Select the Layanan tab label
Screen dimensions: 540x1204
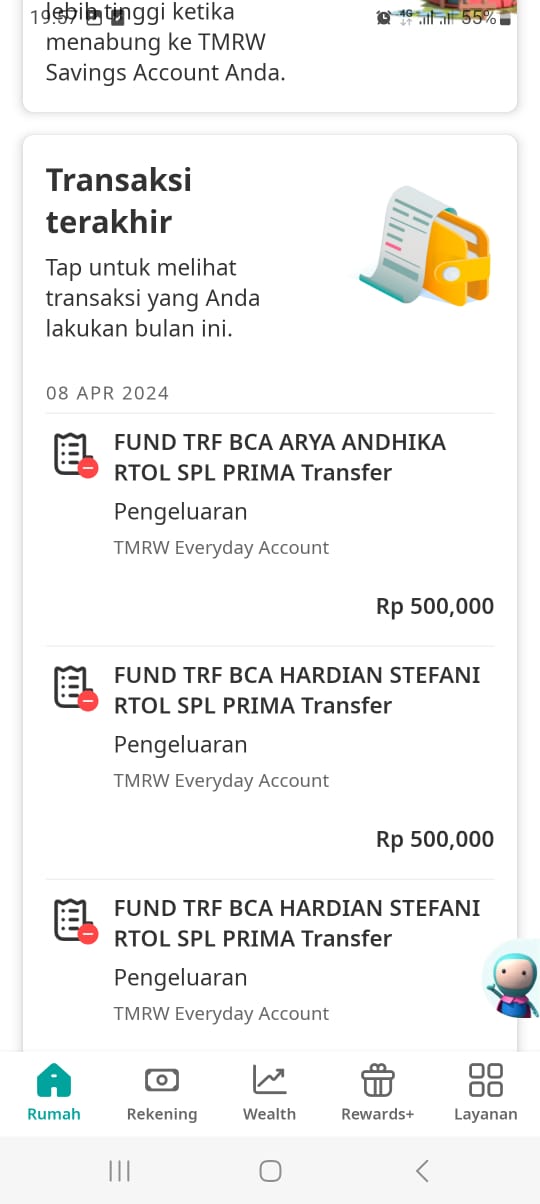(x=486, y=1114)
